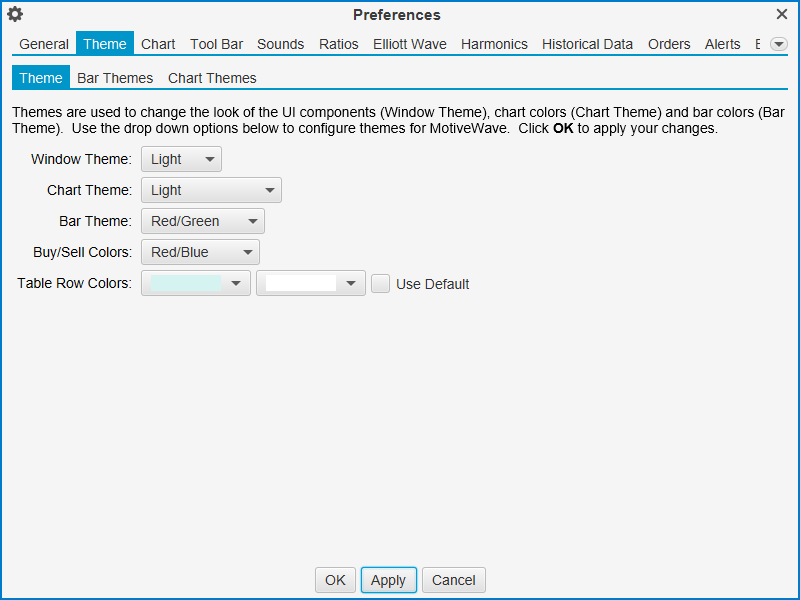Screen dimensions: 800x600
Task: Select the Historical Data tab
Action: [587, 44]
